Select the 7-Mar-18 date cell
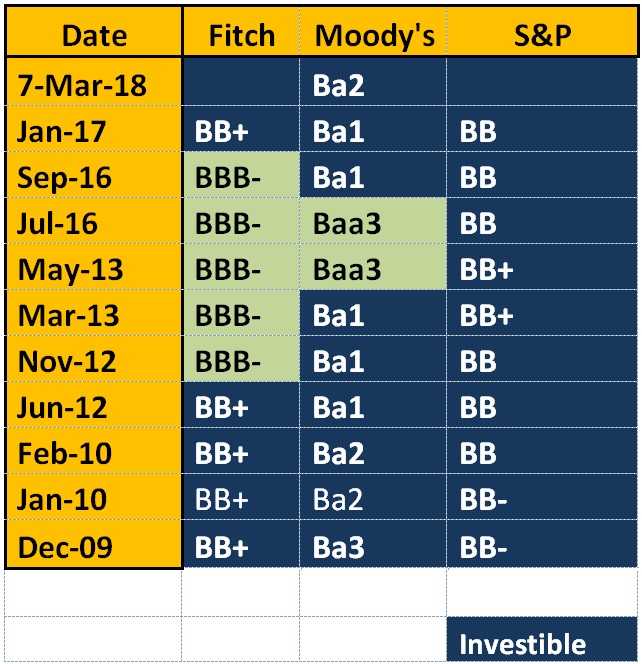Image resolution: width=642 pixels, height=664 pixels. [x=94, y=82]
